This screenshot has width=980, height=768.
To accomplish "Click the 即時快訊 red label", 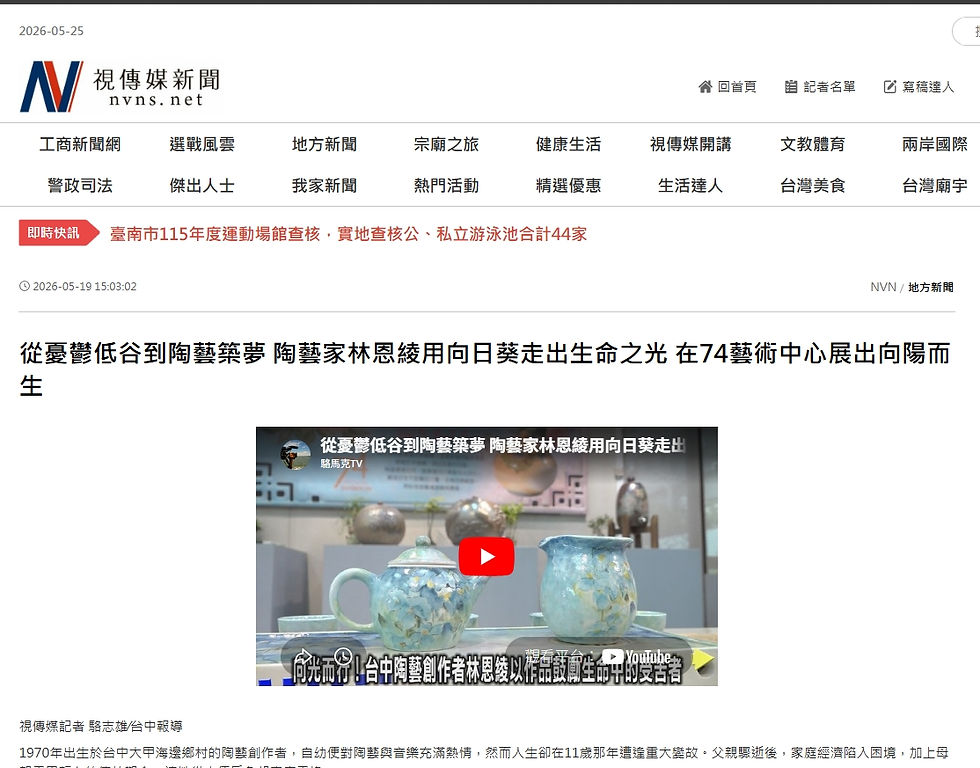I will click(58, 232).
